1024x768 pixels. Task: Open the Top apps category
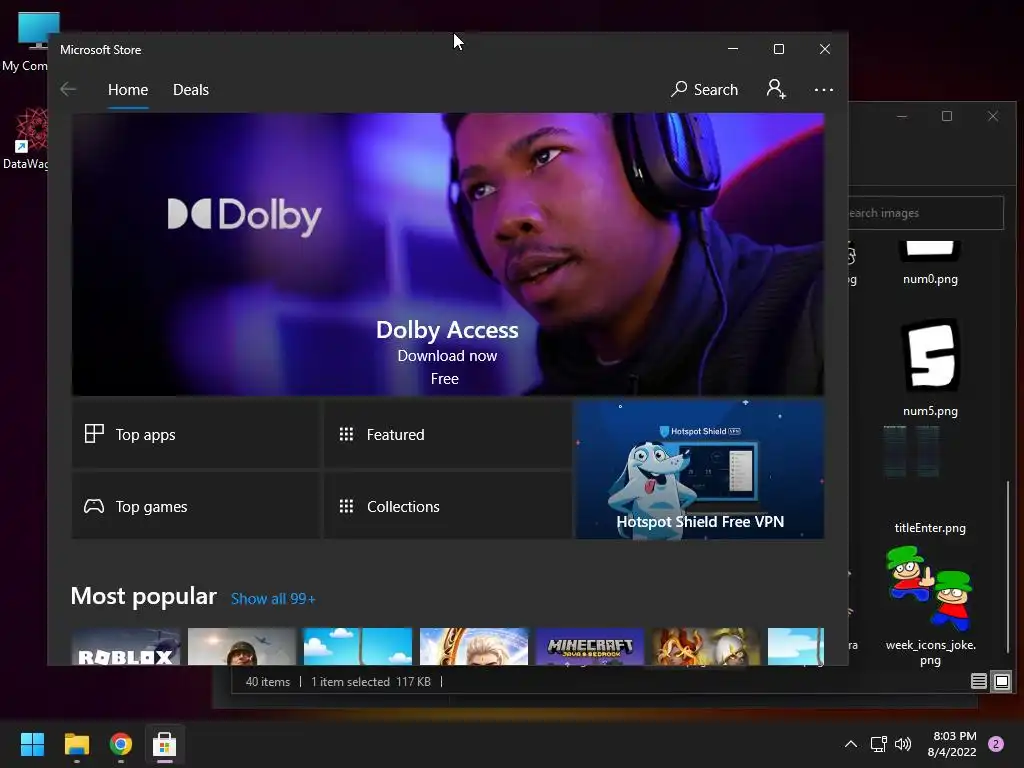pos(196,434)
